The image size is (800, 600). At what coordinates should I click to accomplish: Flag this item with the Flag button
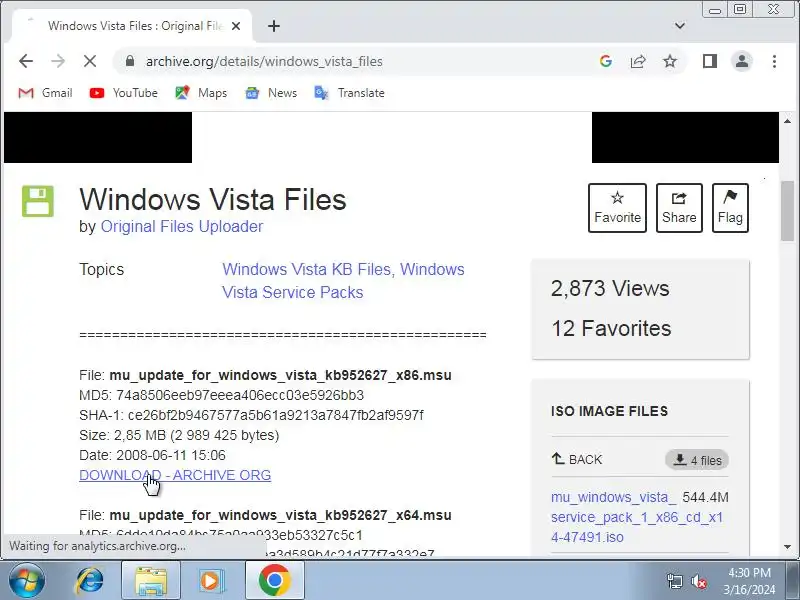click(730, 208)
